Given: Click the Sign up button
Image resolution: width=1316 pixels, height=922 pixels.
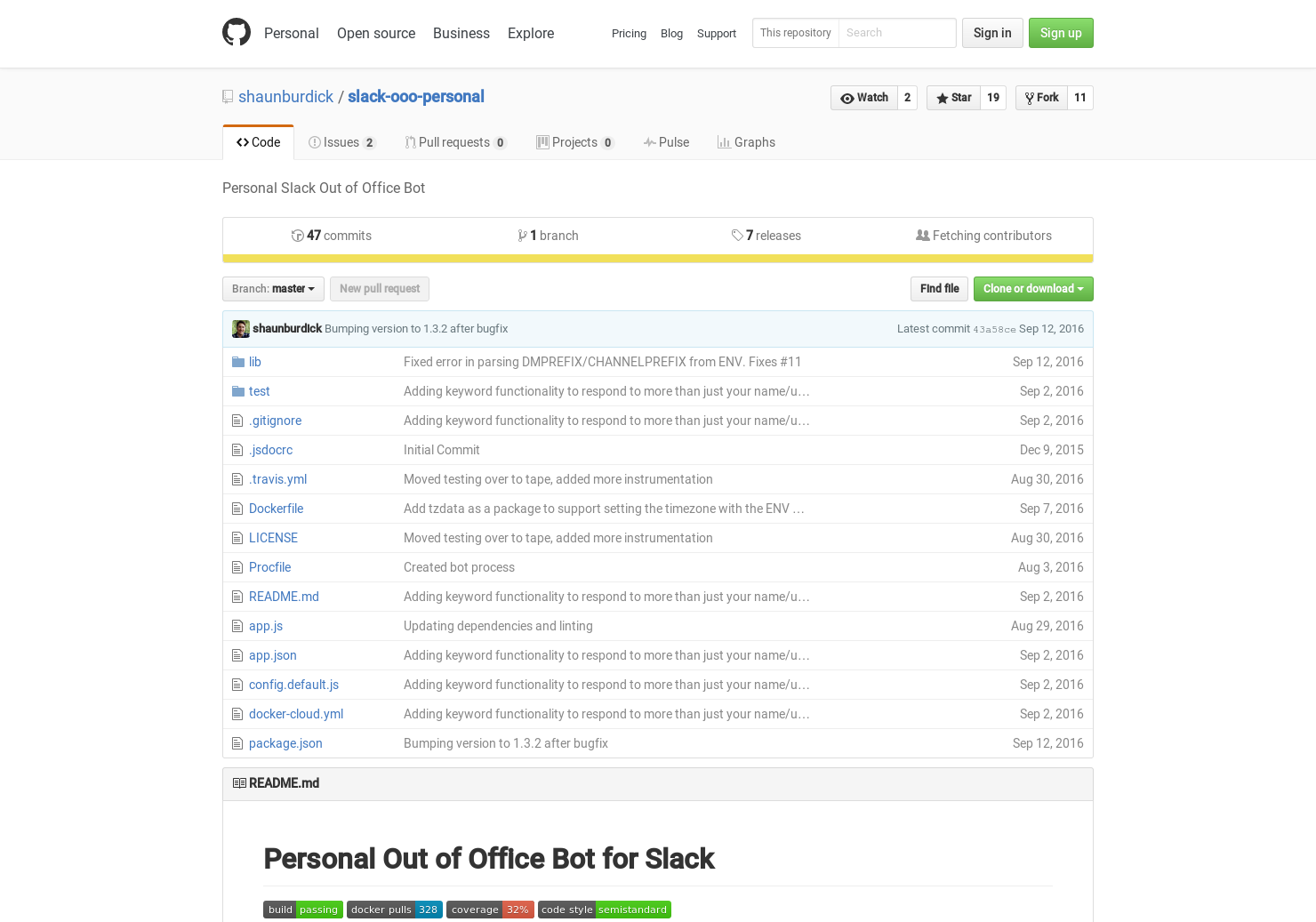Looking at the screenshot, I should coord(1061,33).
